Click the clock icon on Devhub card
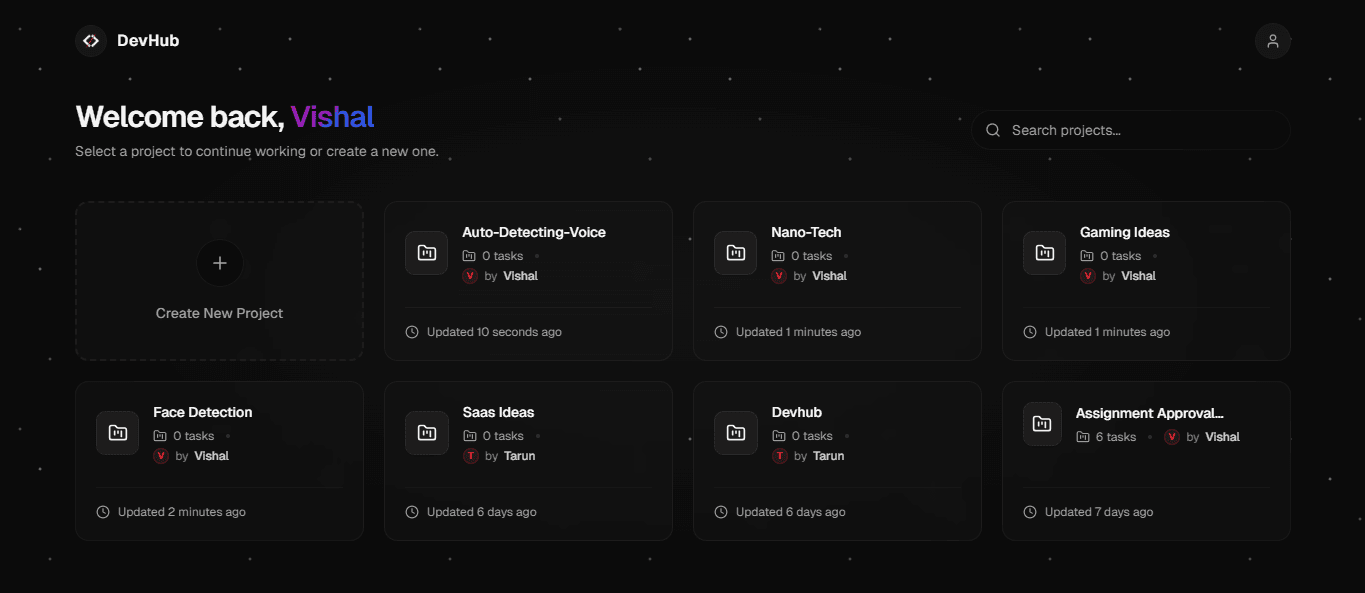The width and height of the screenshot is (1365, 593). (721, 511)
